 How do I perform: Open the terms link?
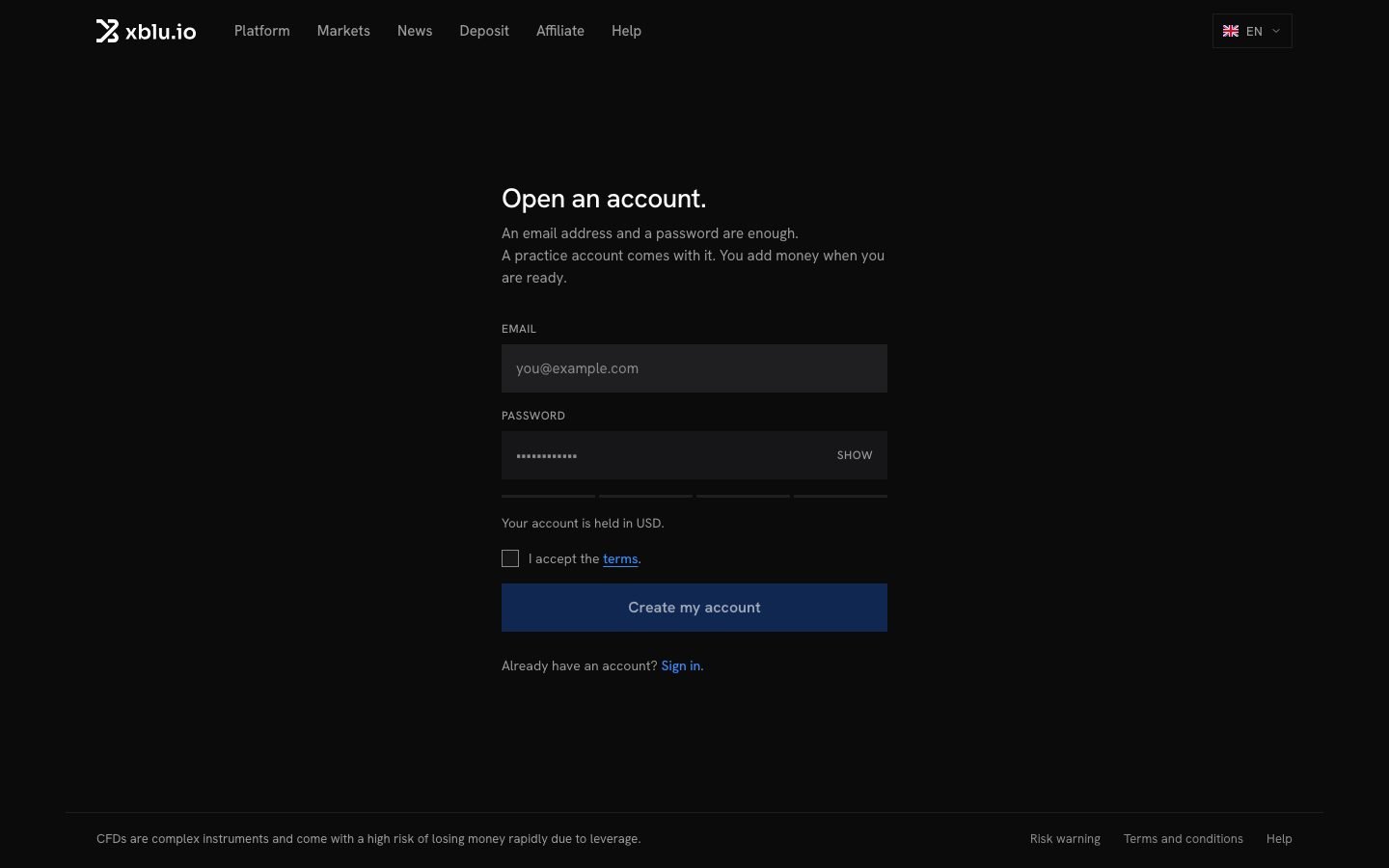click(x=620, y=558)
